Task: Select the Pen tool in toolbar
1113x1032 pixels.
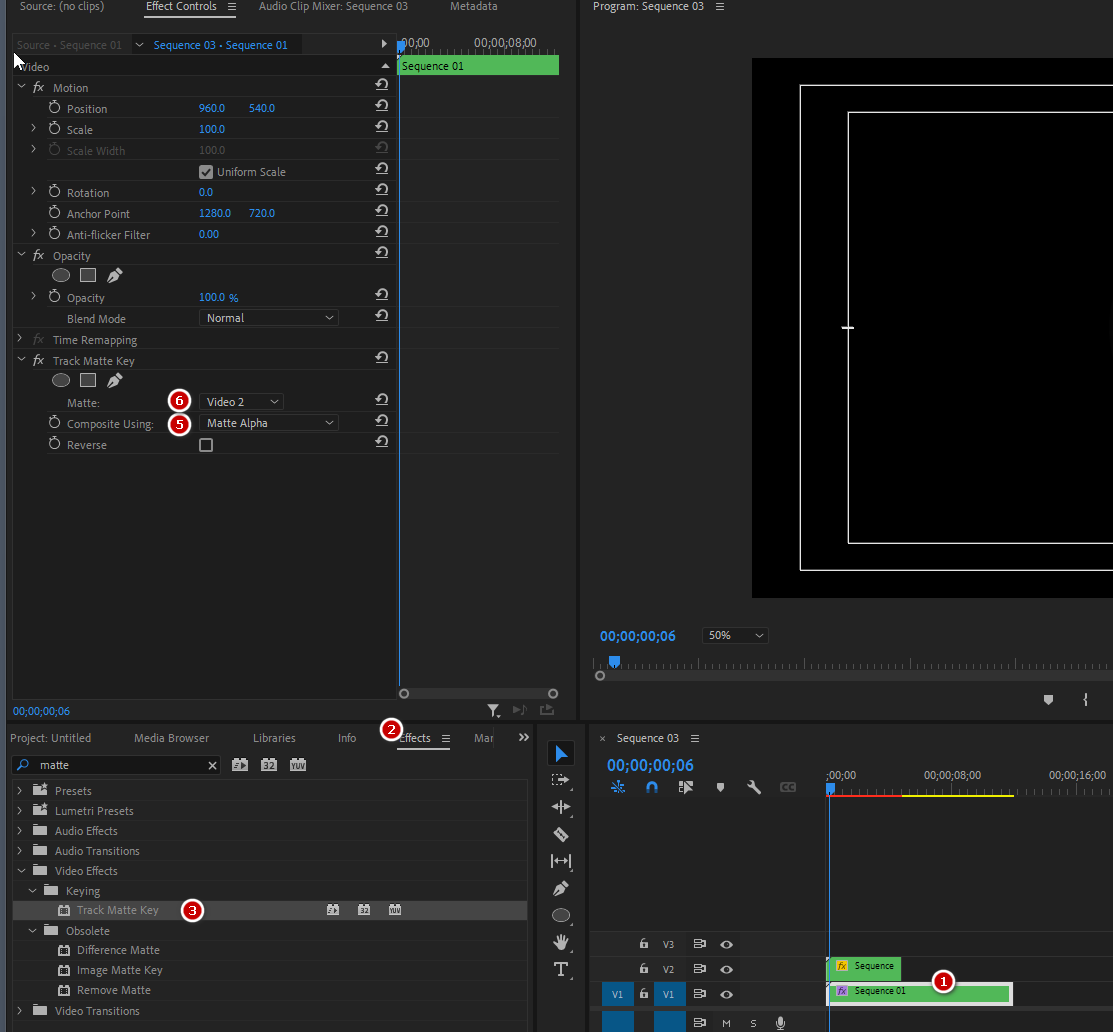Action: point(561,888)
